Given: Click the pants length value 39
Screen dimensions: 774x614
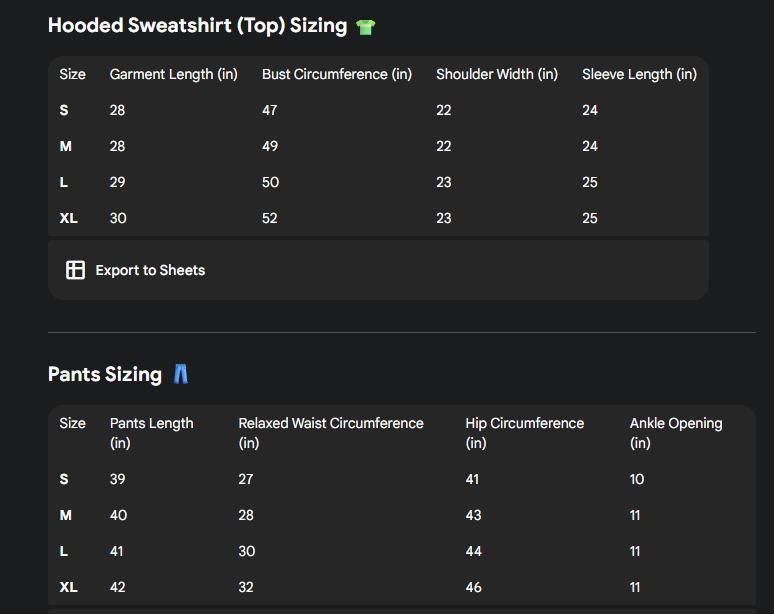Looking at the screenshot, I should coord(118,479).
